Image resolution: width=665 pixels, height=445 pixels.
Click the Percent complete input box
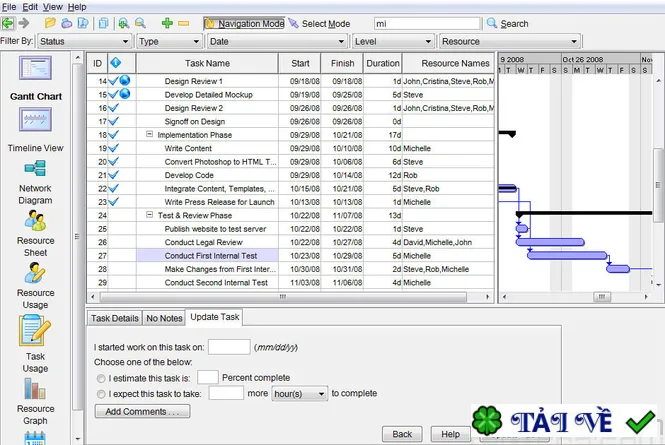208,378
